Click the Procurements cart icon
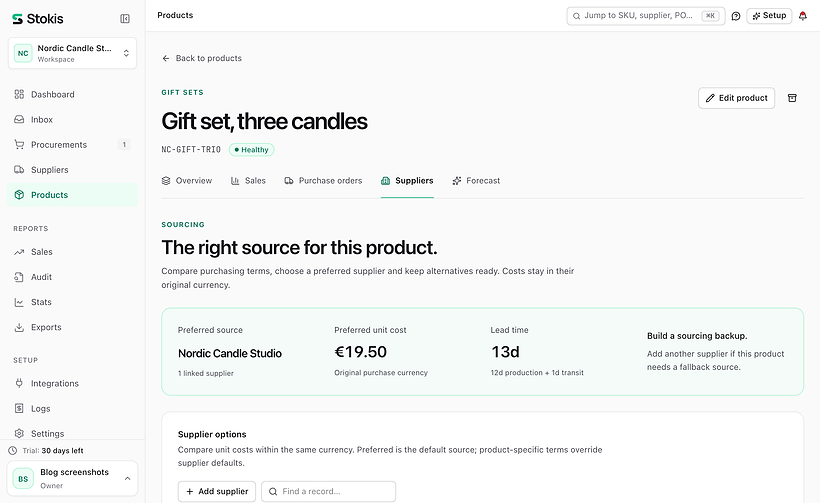820x503 pixels. pos(19,144)
